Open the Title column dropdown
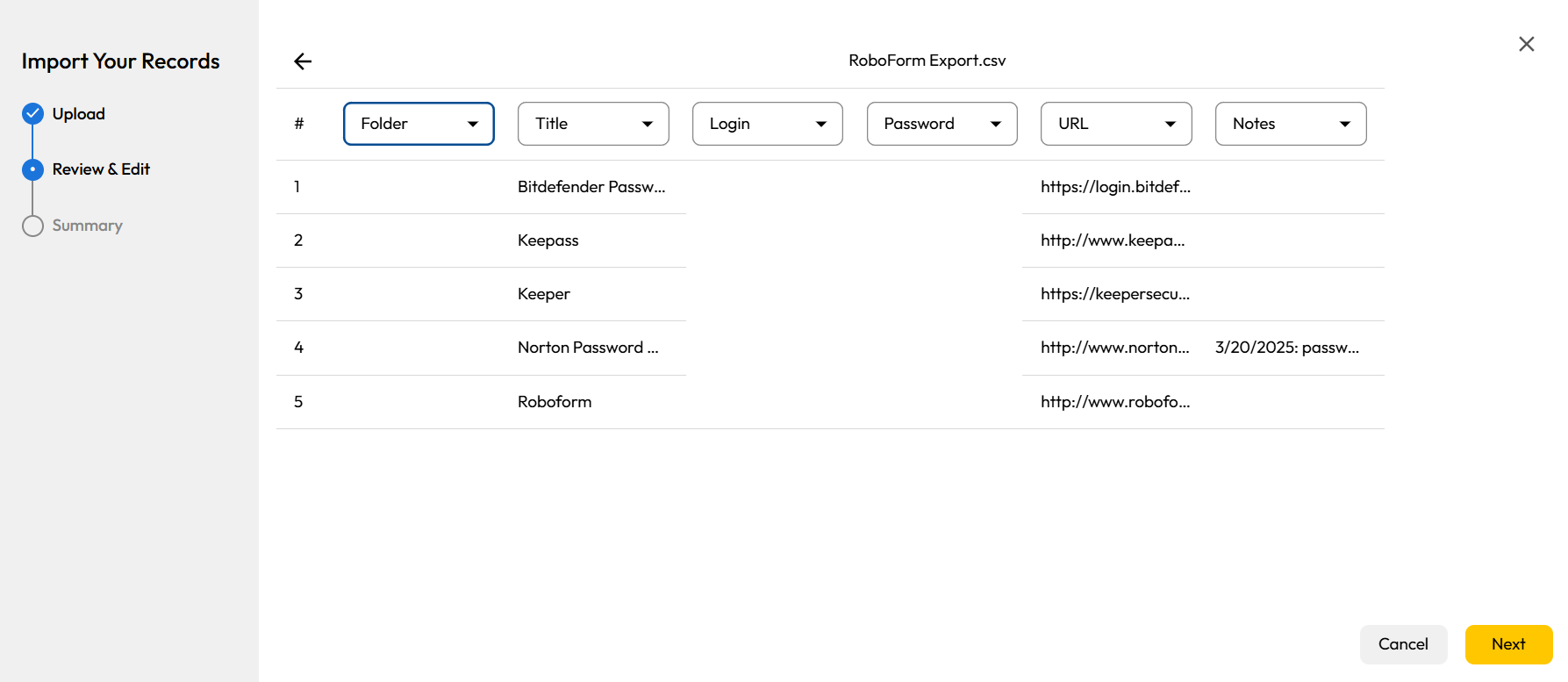The height and width of the screenshot is (682, 1568). click(593, 124)
